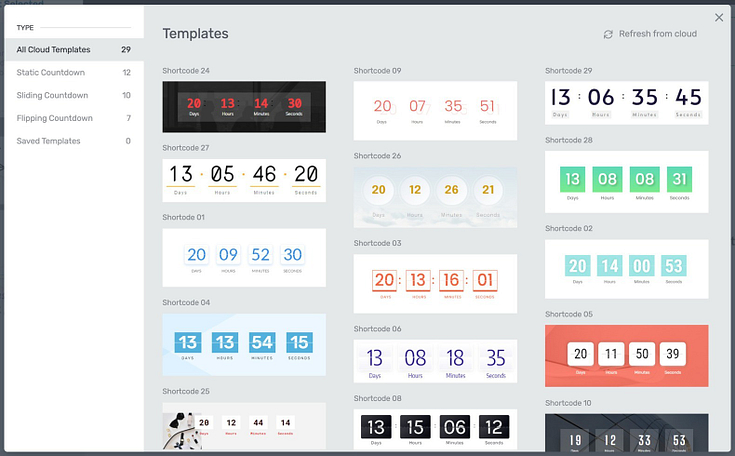Select Shortcode 01 blue digits template
735x456 pixels.
(244, 258)
